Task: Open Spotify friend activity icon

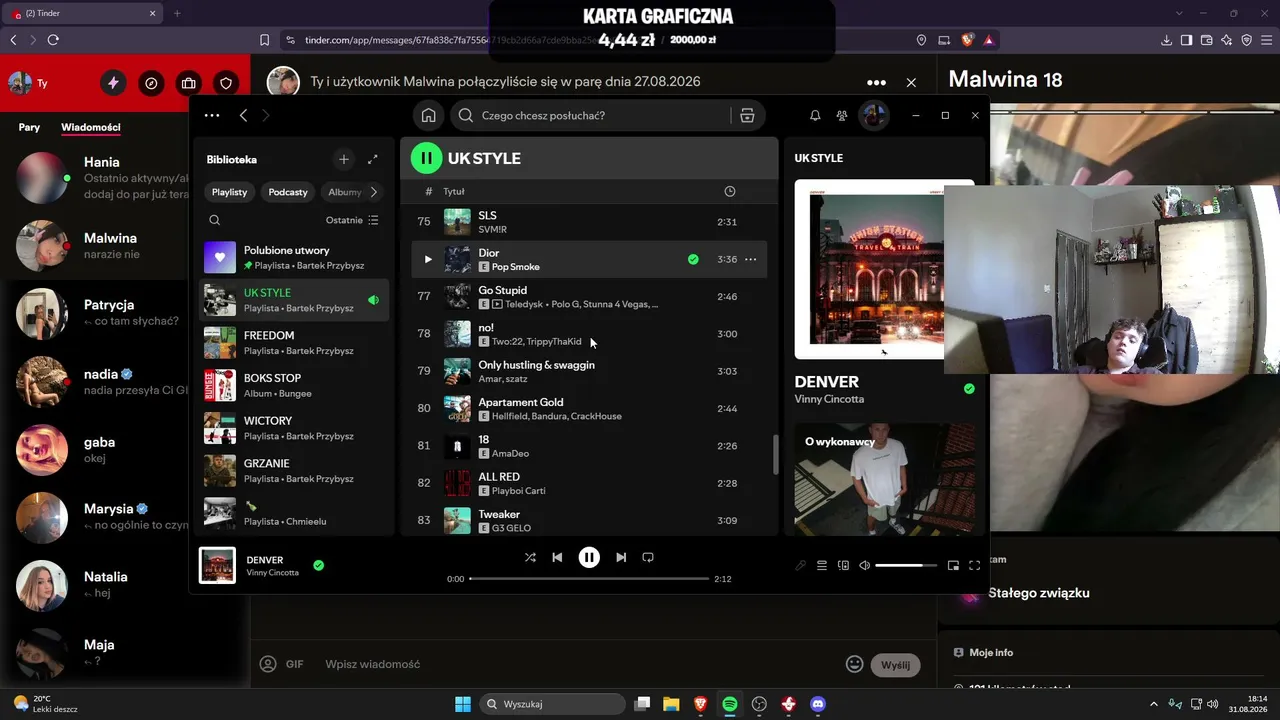Action: 842,115
